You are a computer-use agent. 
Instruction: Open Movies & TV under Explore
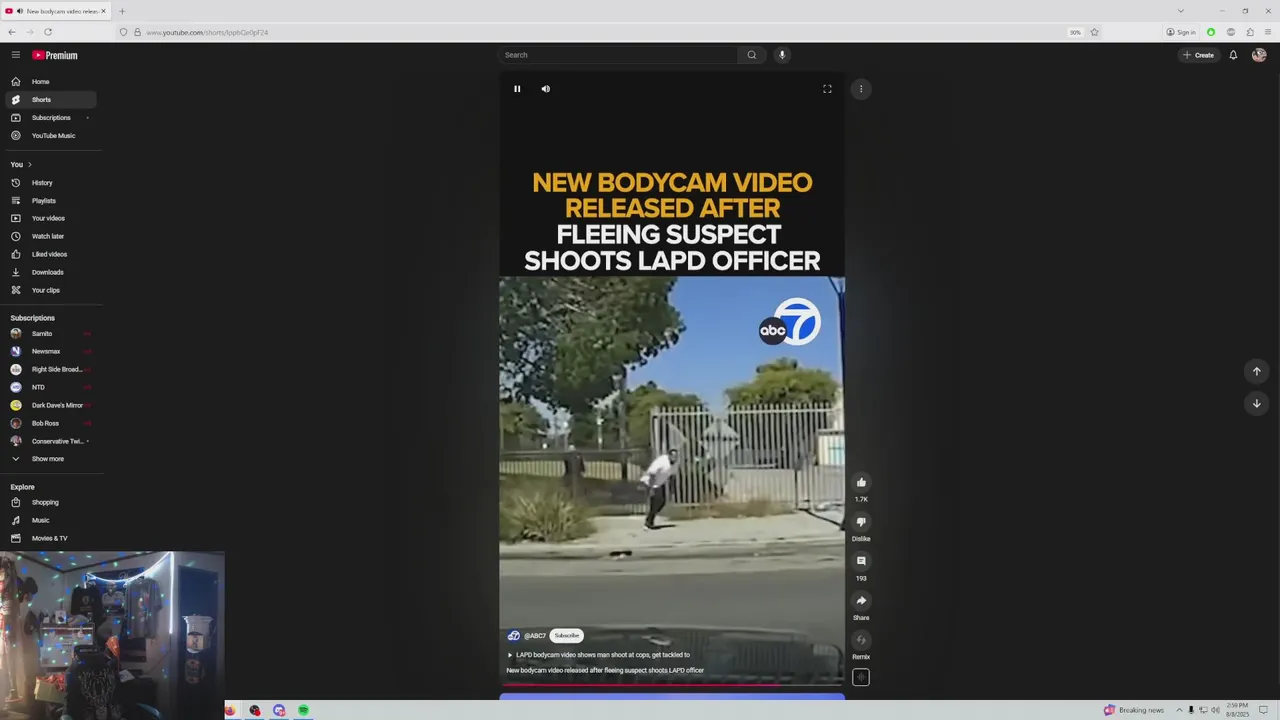click(50, 538)
